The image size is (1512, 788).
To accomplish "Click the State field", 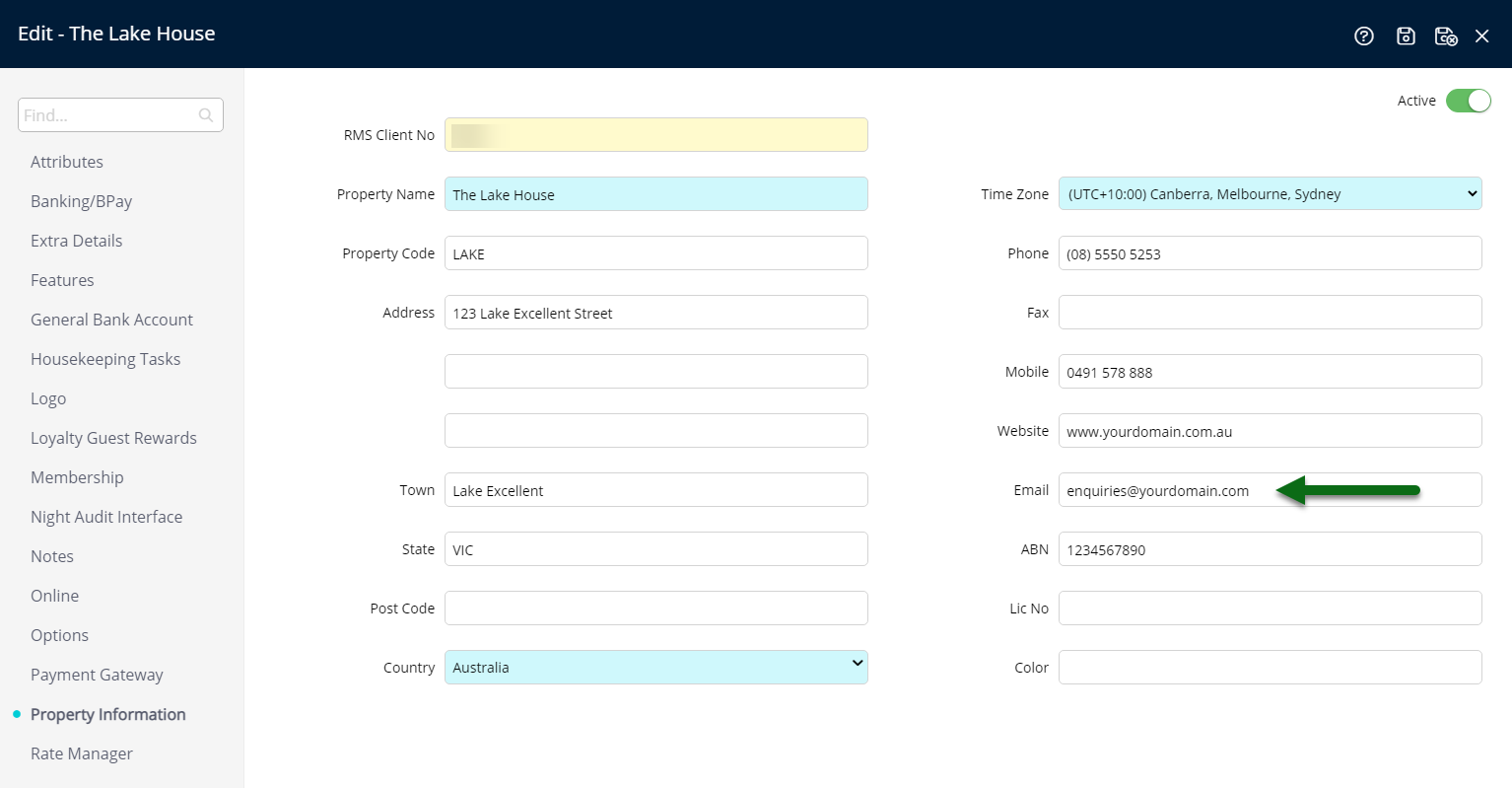I will click(656, 549).
